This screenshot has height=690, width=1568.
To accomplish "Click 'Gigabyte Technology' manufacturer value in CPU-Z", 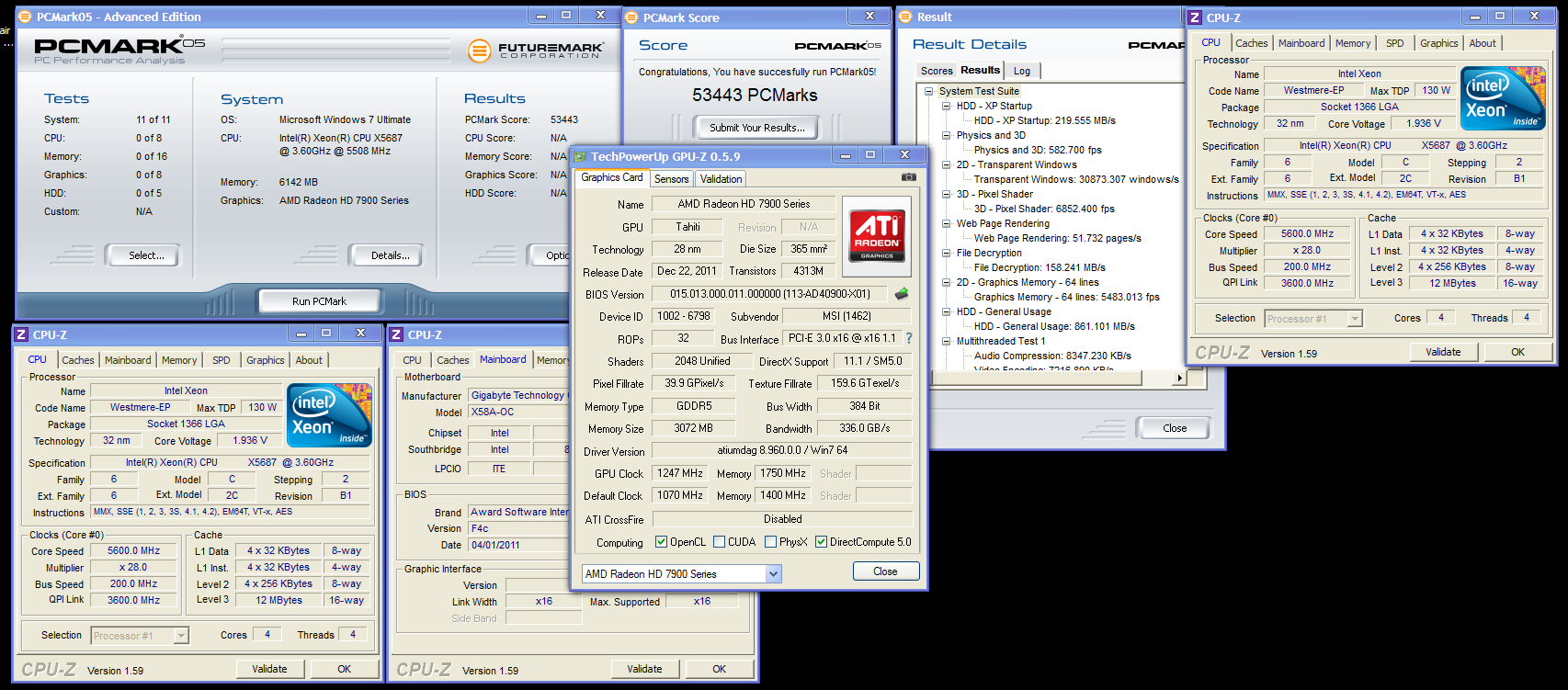I will click(x=517, y=395).
